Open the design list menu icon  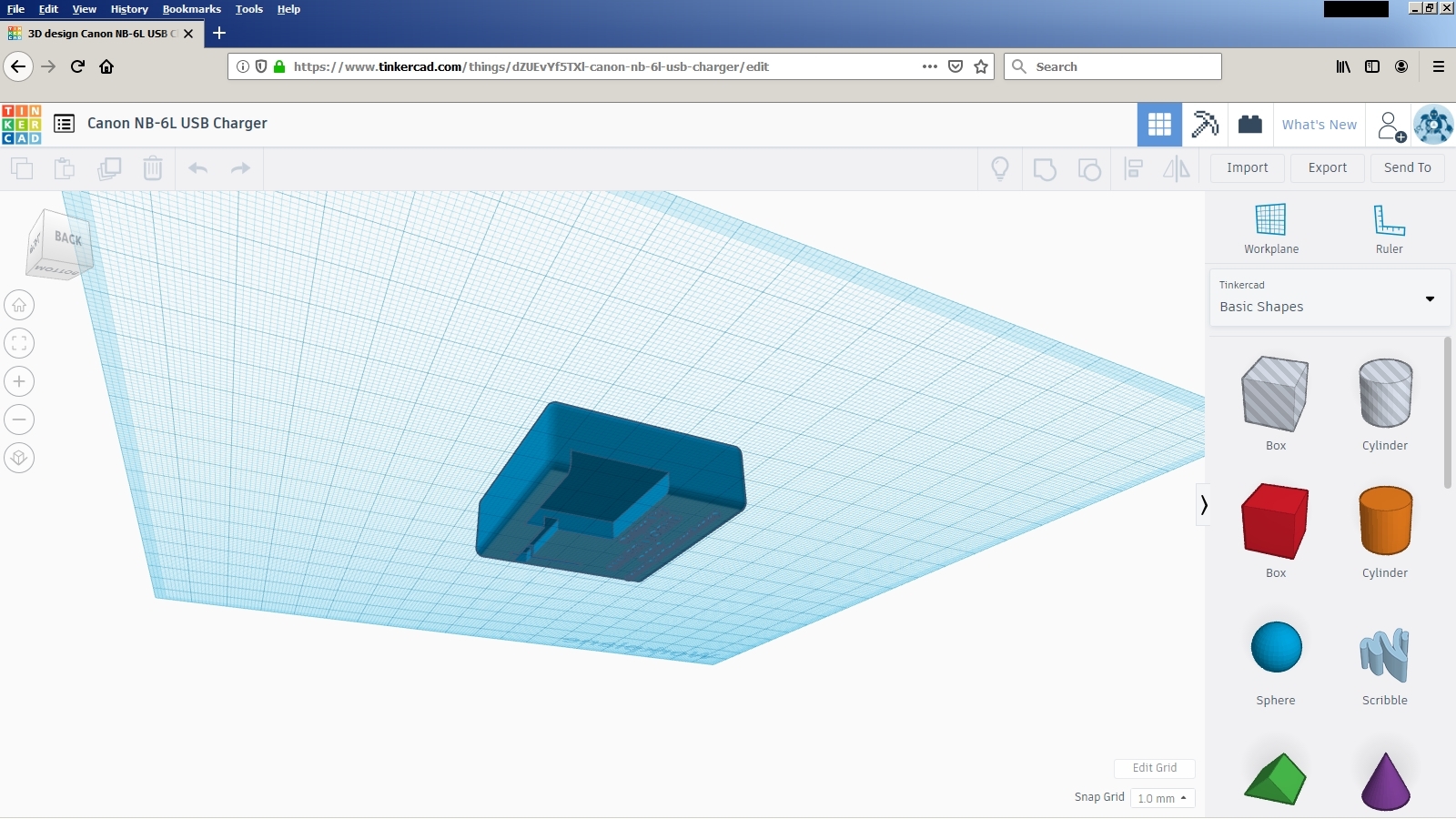(x=64, y=124)
